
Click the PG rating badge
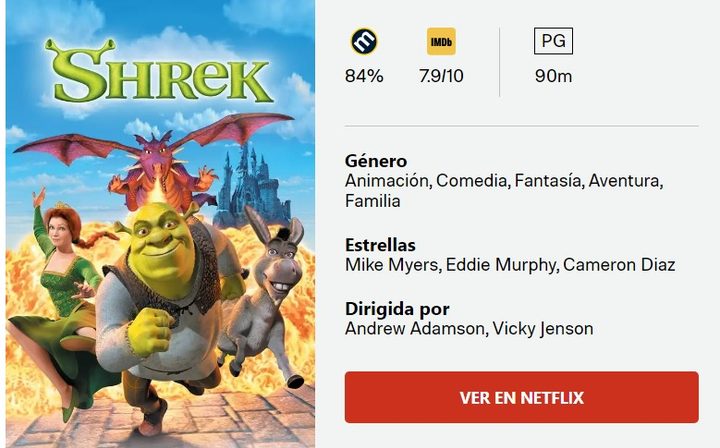(553, 41)
